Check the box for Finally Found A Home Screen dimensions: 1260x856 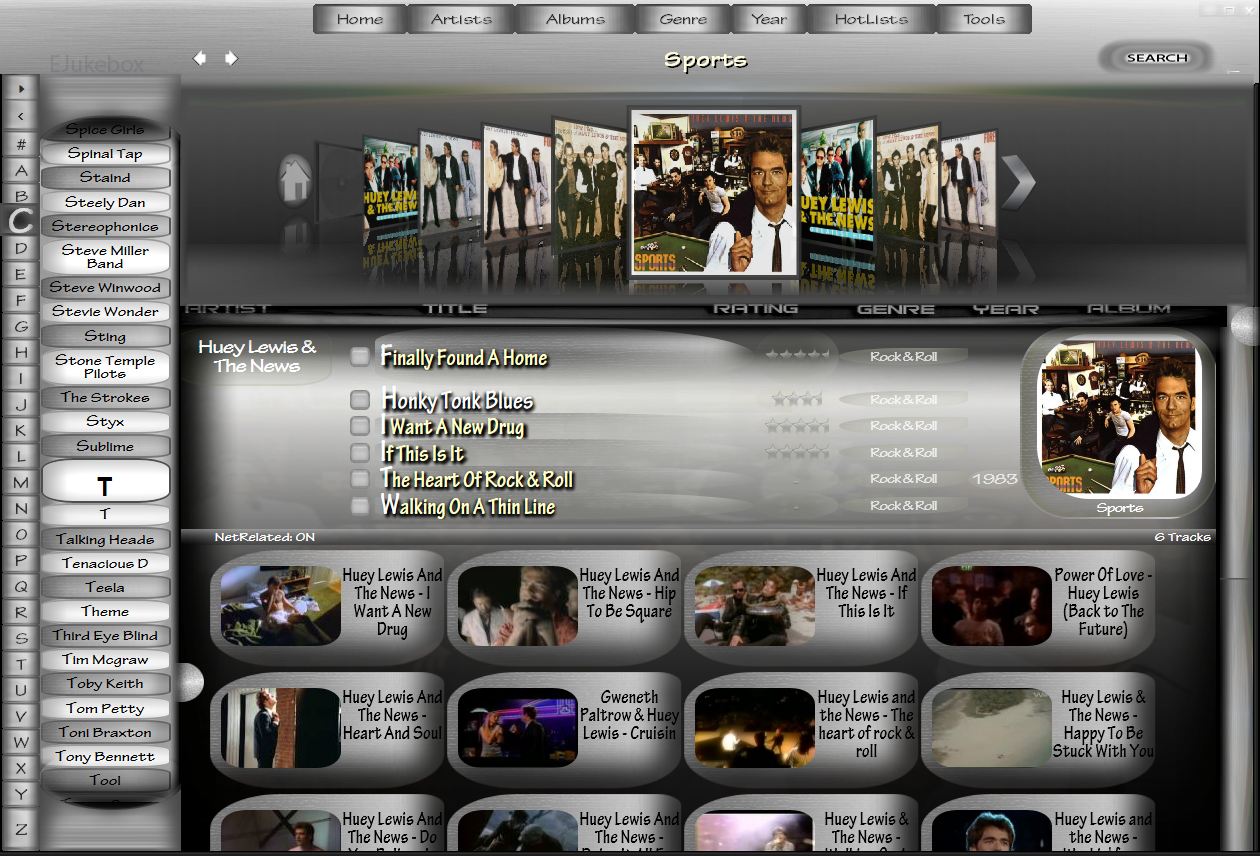[360, 357]
